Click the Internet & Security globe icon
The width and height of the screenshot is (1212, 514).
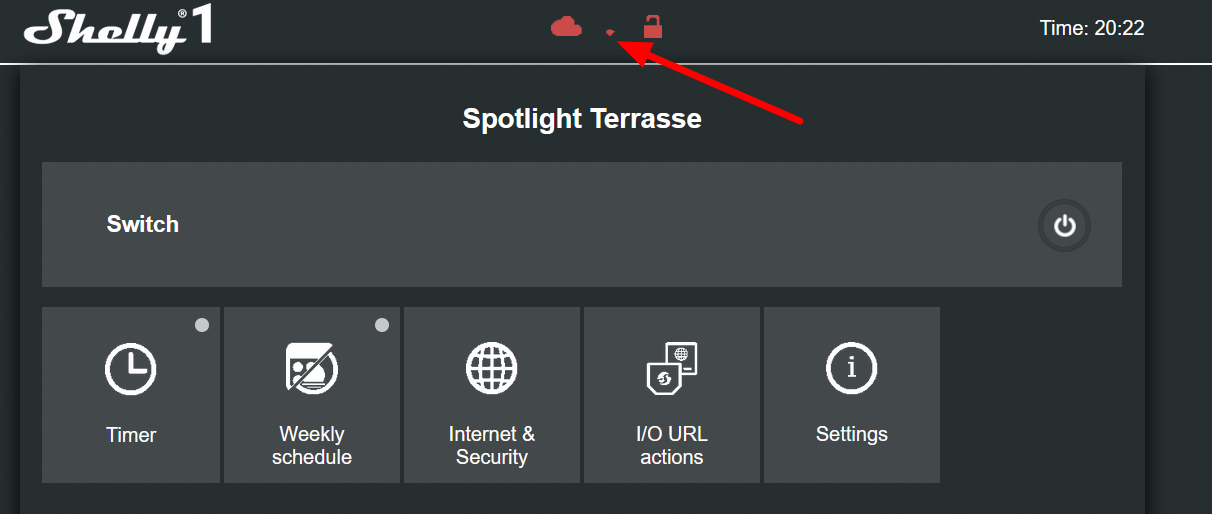point(492,368)
